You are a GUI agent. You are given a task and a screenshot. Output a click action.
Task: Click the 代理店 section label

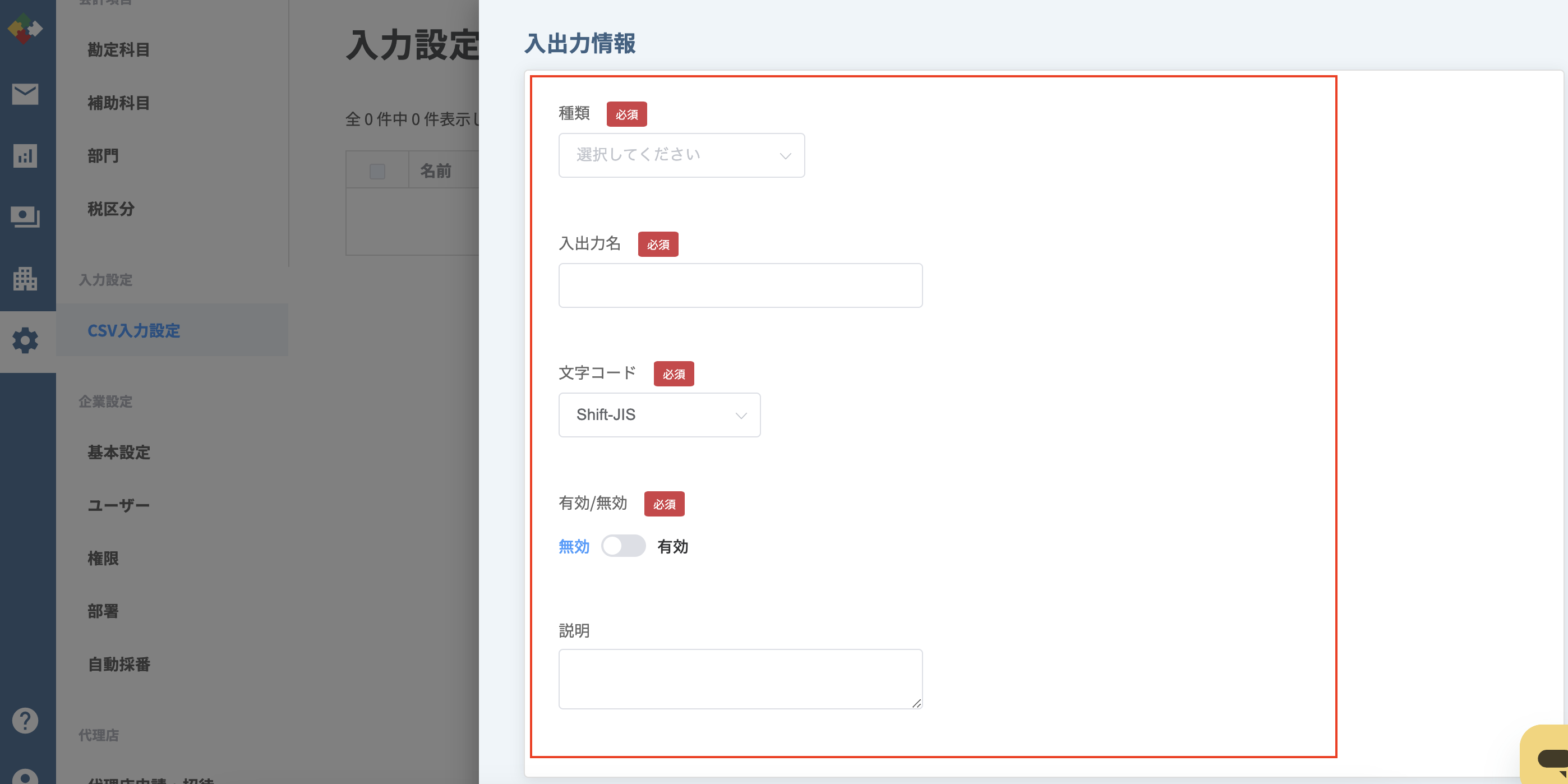coord(99,735)
